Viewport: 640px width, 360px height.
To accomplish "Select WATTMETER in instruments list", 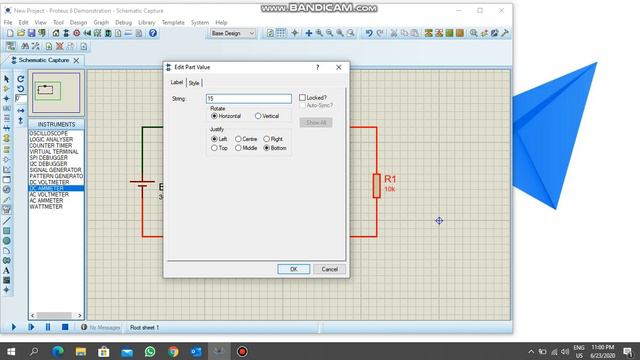I will click(46, 207).
